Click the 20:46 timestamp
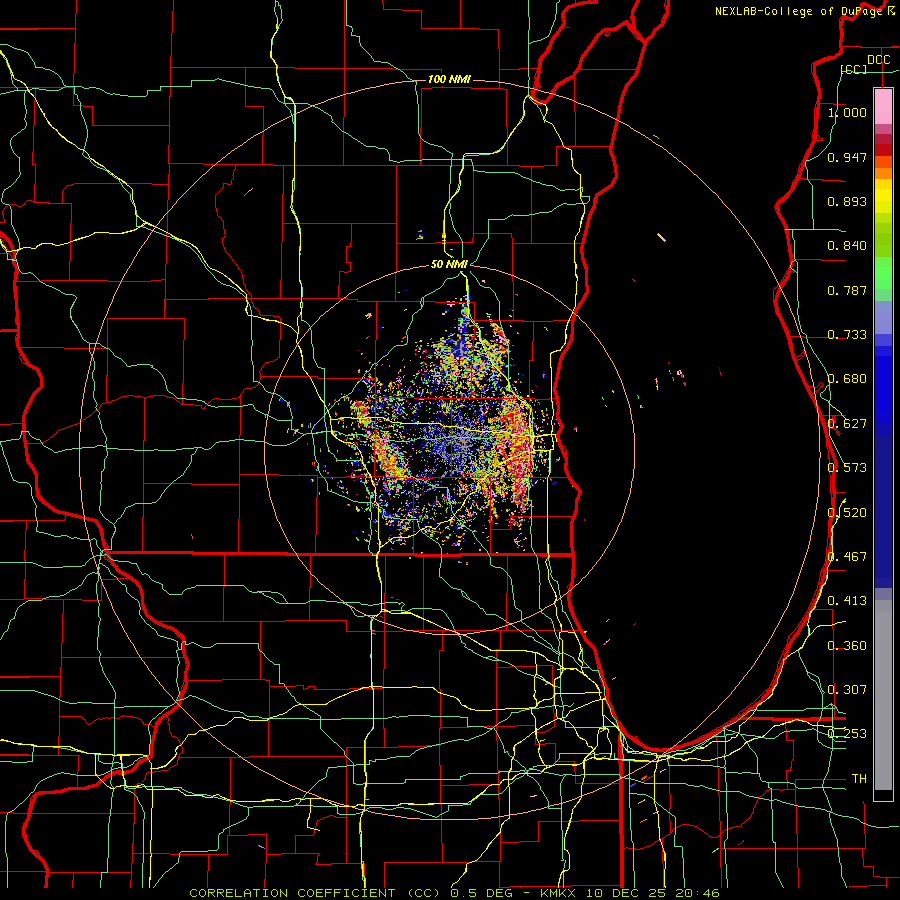The height and width of the screenshot is (900, 900). coord(696,893)
